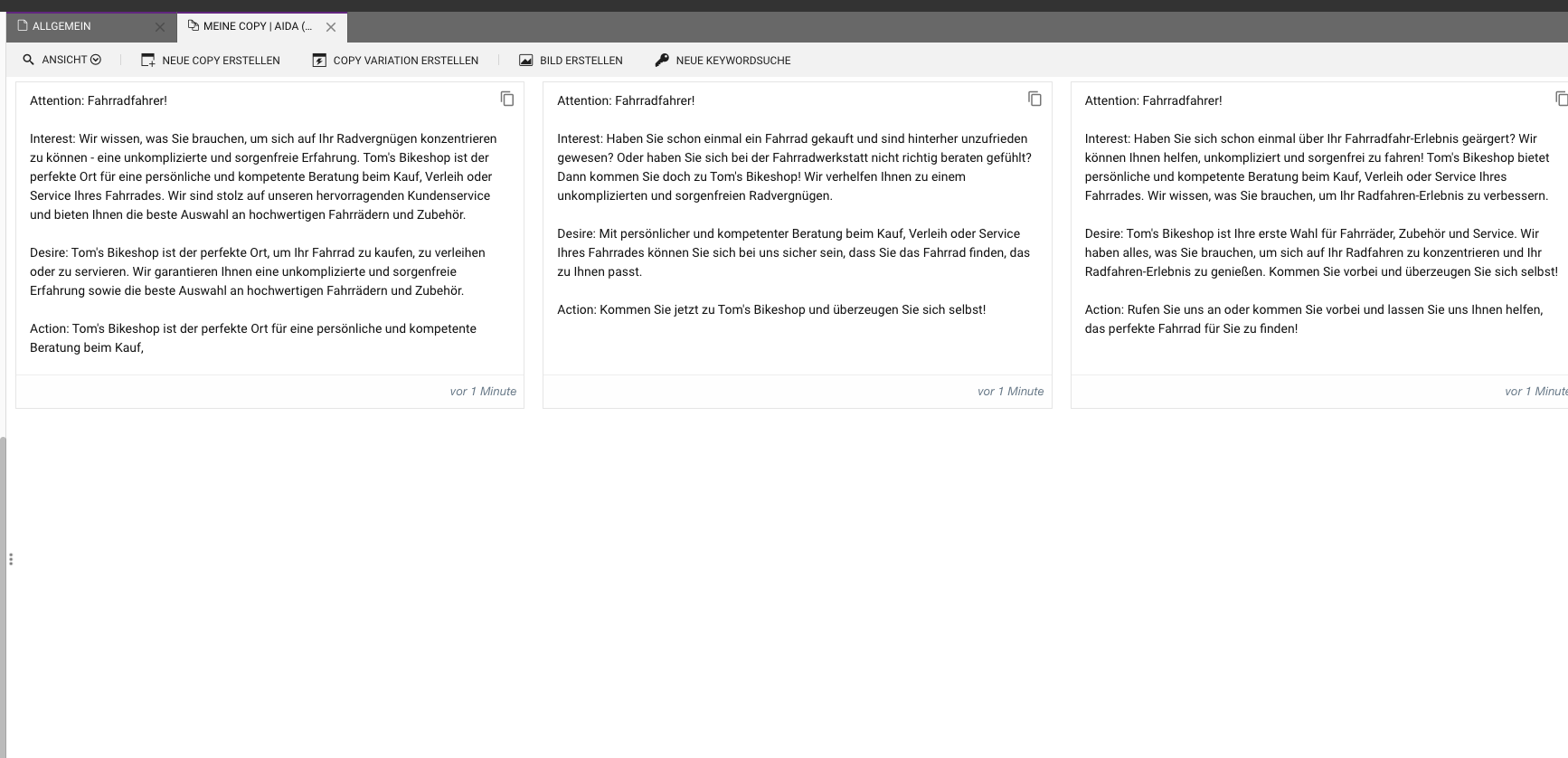Click the first card's 'Attention: Fahrradfahrer!' heading
The height and width of the screenshot is (758, 1568).
coord(99,100)
